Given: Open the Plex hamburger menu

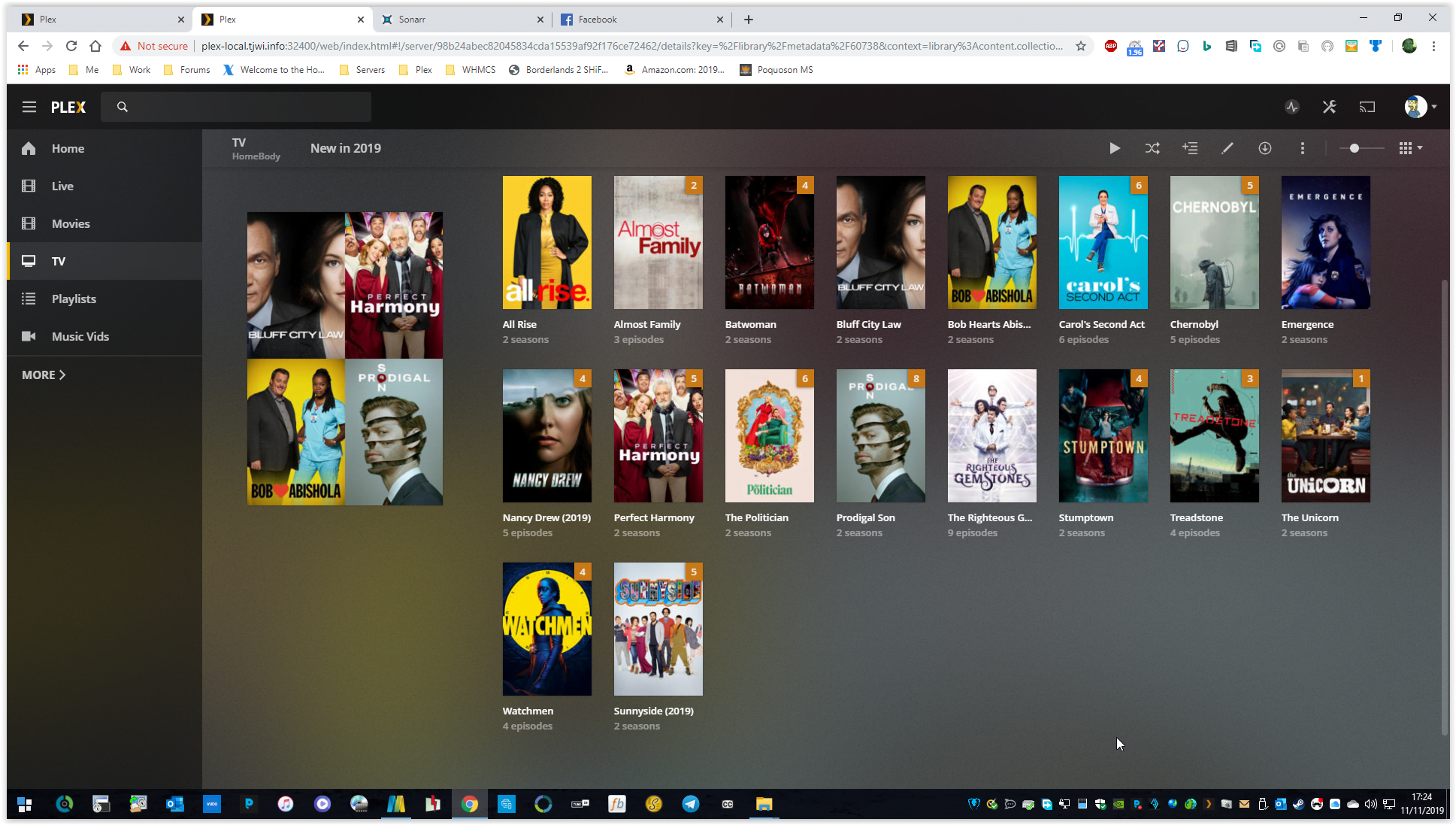Looking at the screenshot, I should [29, 107].
